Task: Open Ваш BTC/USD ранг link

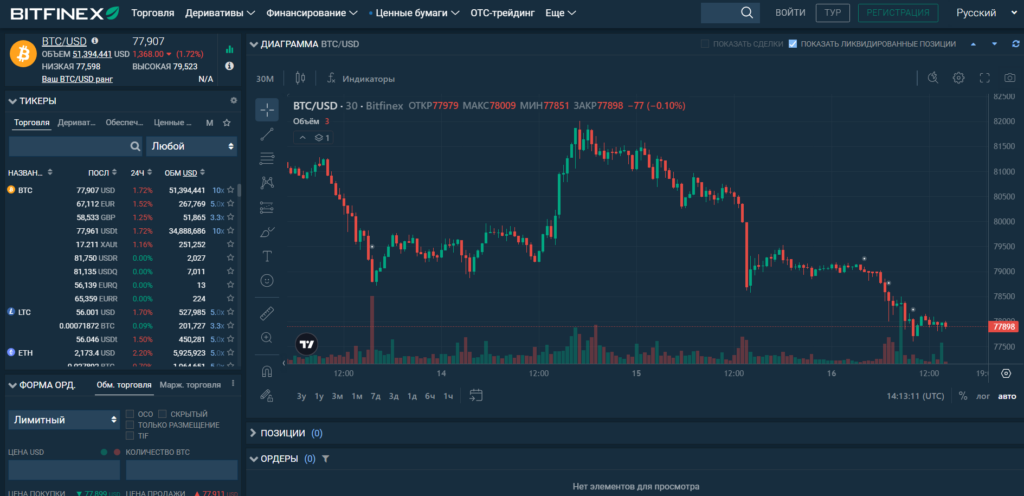Action: [x=77, y=79]
